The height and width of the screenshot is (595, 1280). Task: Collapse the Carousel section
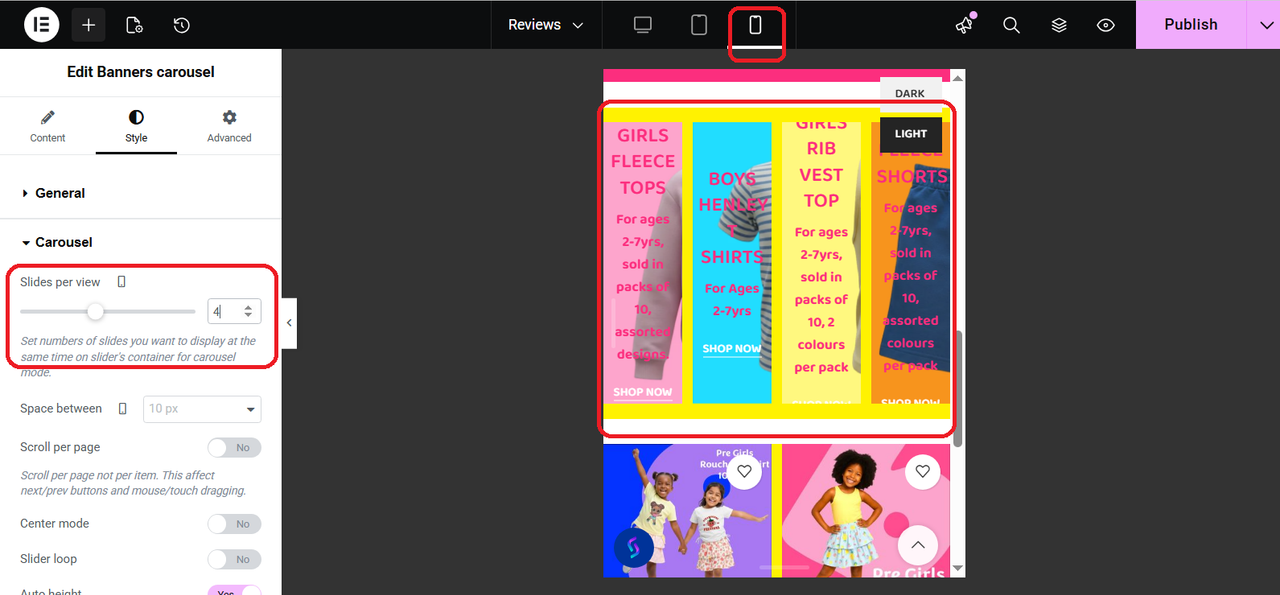coord(140,242)
